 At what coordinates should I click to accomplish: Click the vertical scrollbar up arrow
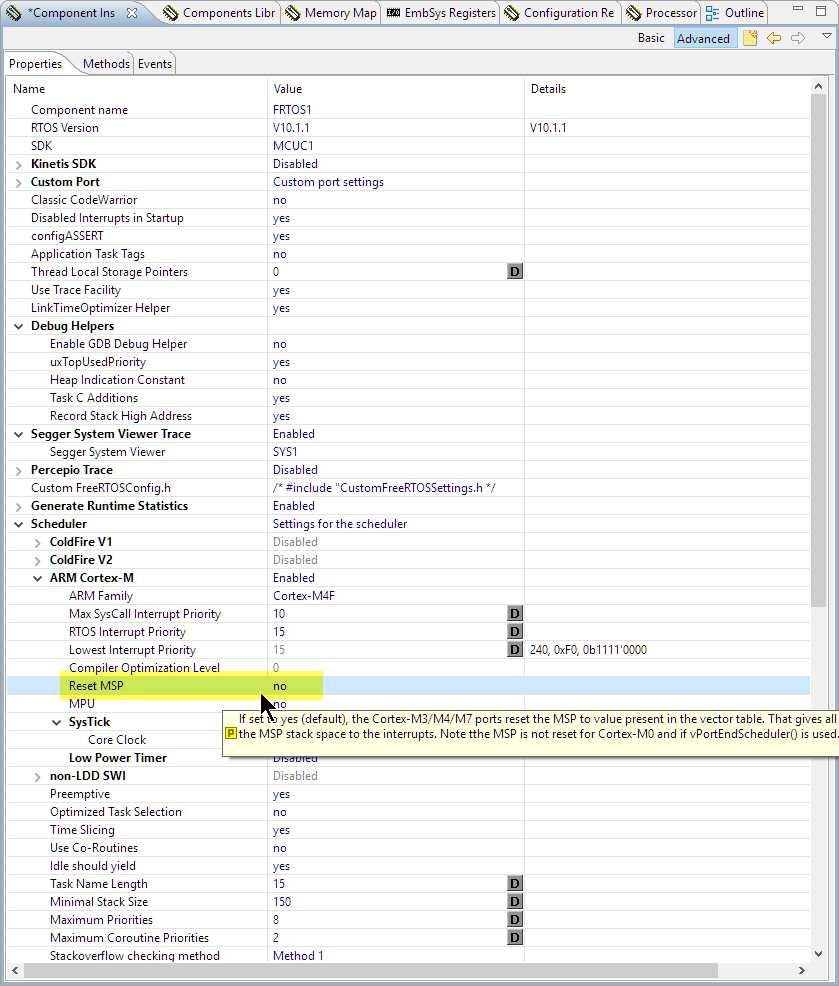818,86
